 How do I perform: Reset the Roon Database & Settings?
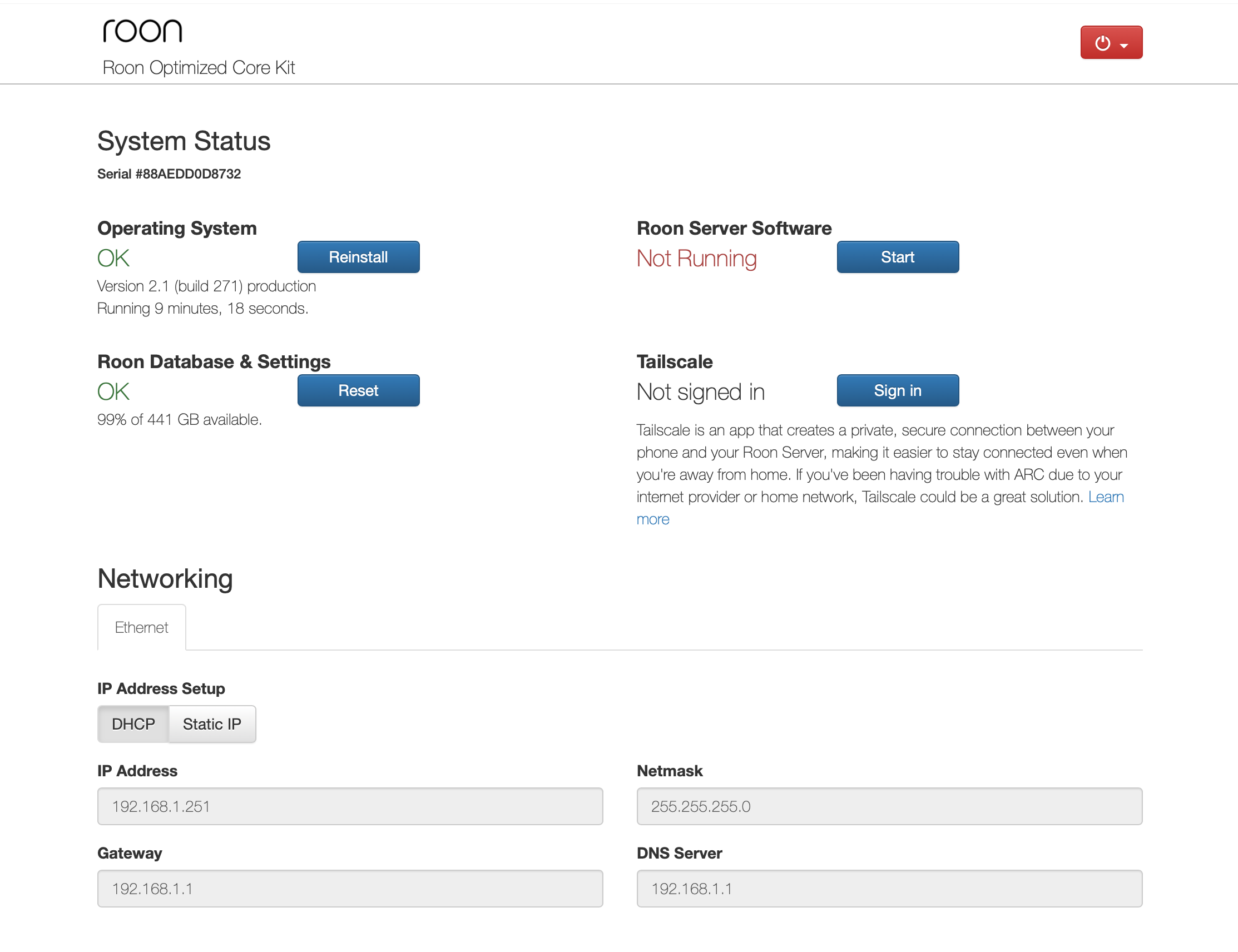pos(358,390)
